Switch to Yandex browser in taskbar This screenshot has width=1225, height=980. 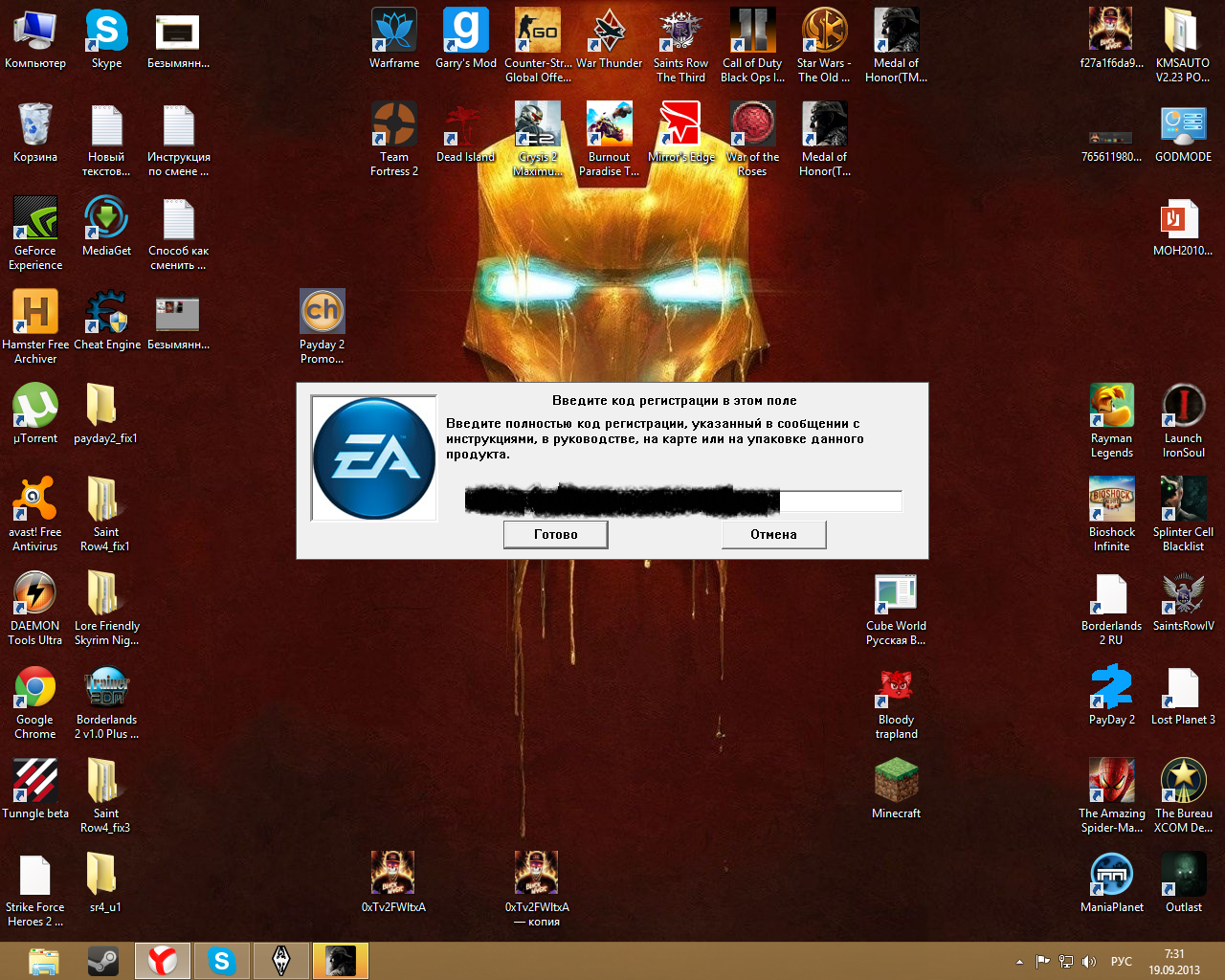pyautogui.click(x=163, y=961)
